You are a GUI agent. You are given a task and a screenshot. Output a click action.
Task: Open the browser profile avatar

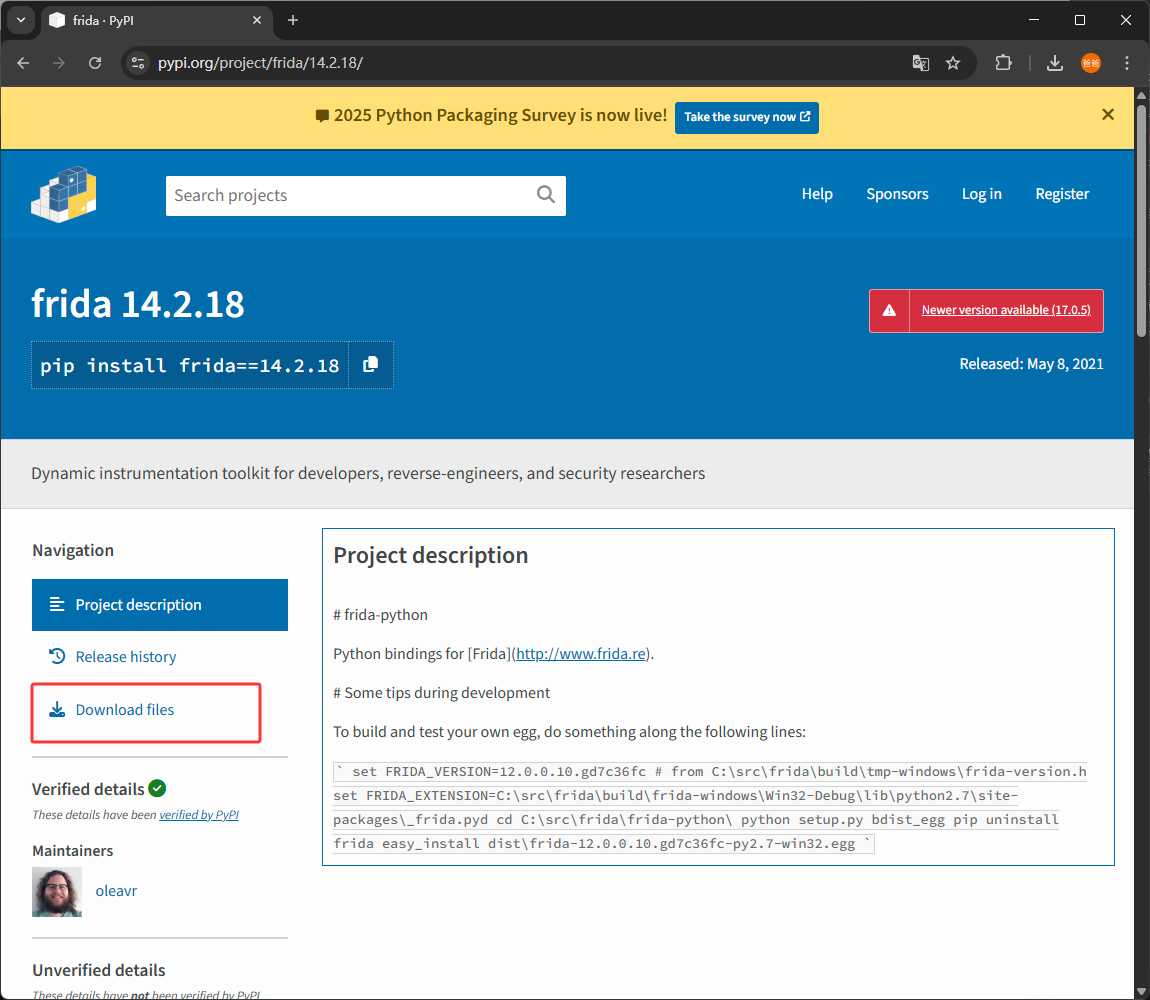(x=1091, y=63)
